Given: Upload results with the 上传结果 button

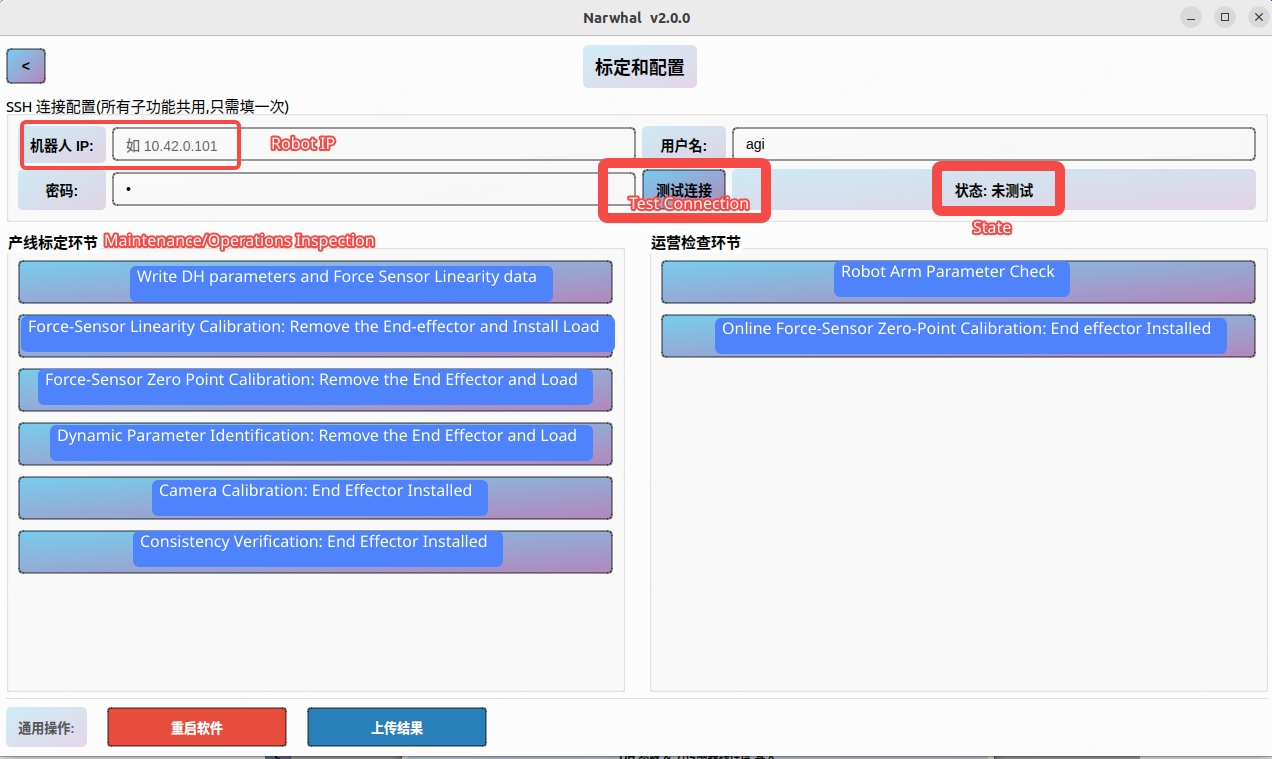Looking at the screenshot, I should click(397, 727).
